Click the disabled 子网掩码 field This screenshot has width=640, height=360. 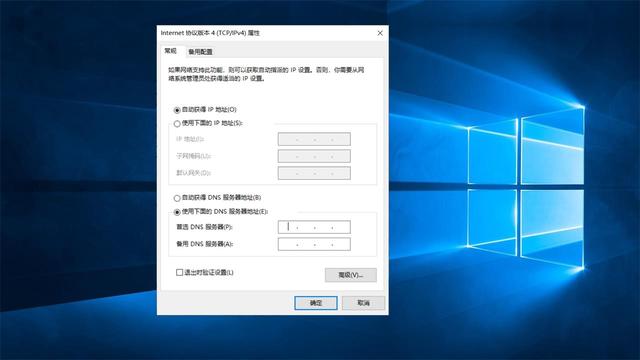coord(314,156)
